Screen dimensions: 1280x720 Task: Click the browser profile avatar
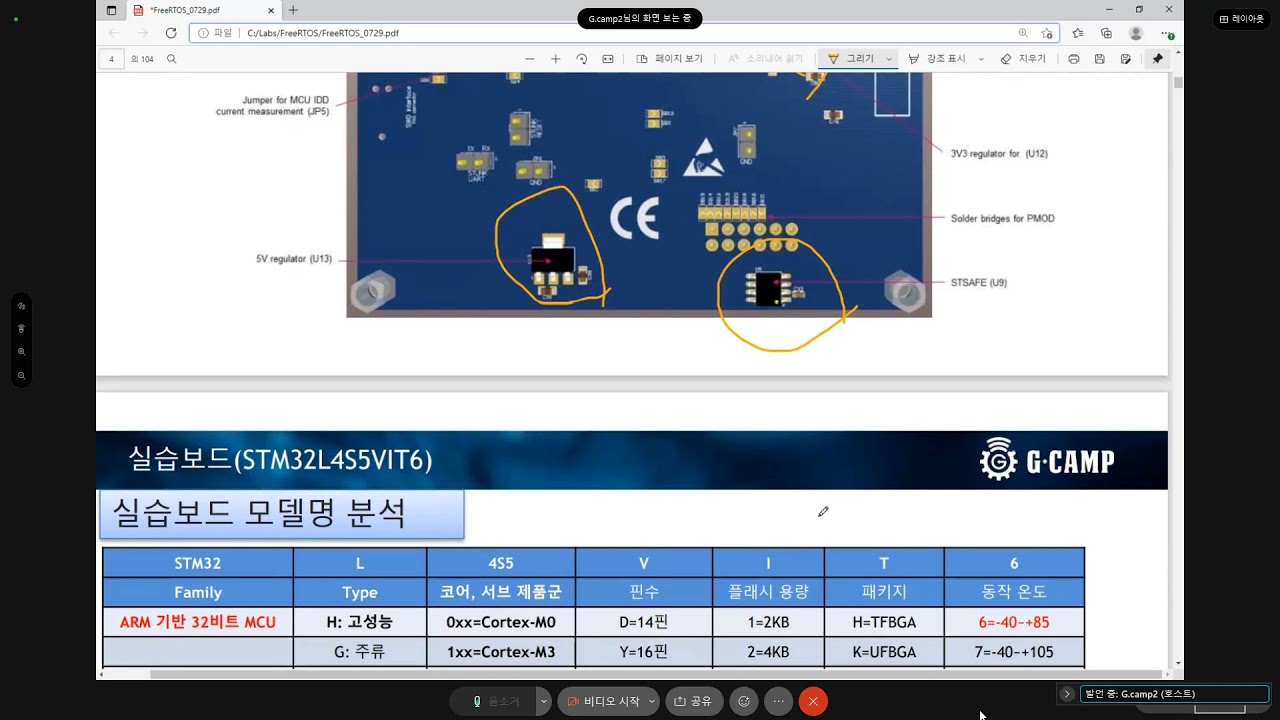pos(1136,33)
